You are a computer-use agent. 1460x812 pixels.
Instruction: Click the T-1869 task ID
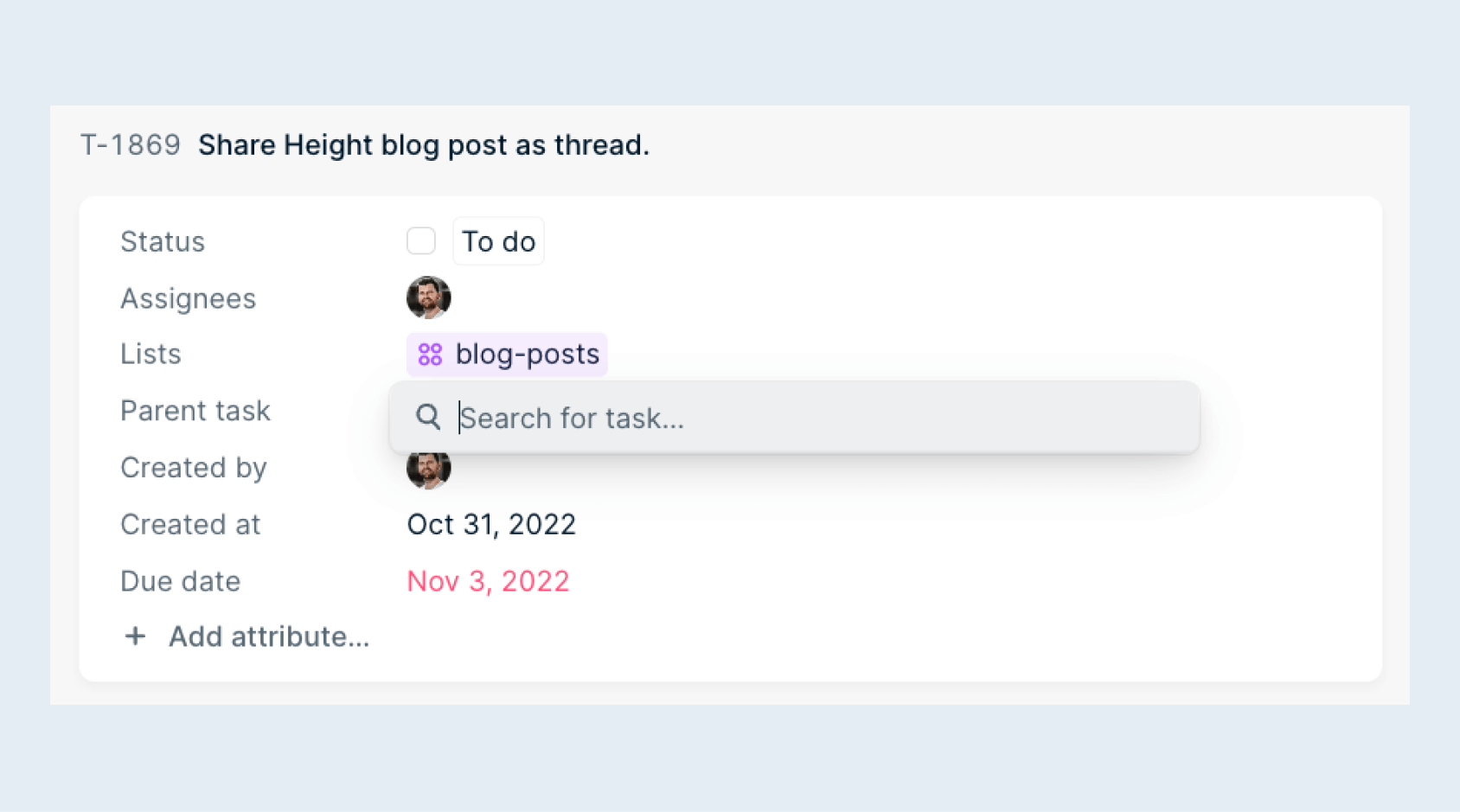point(131,144)
